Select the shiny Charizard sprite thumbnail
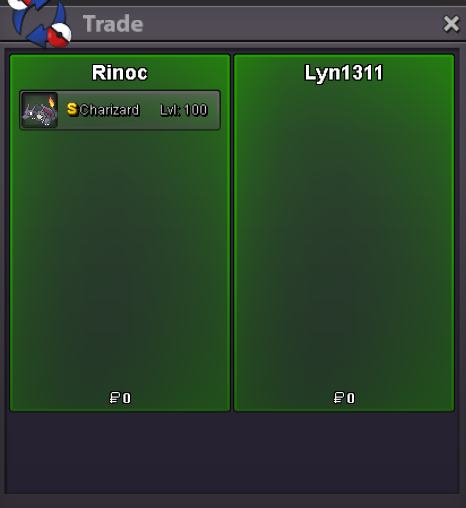 click(40, 110)
